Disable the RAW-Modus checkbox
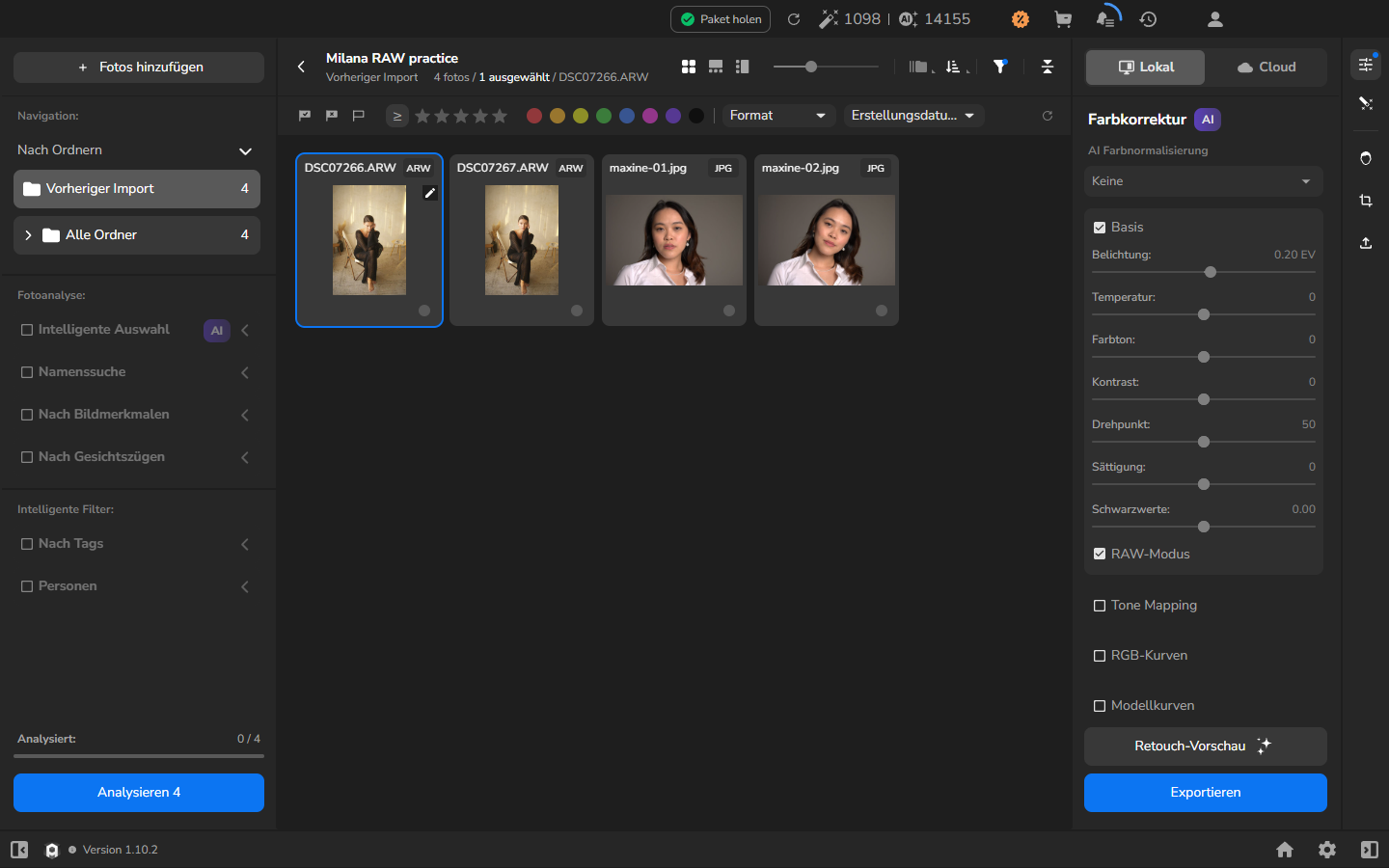The height and width of the screenshot is (868, 1389). pyautogui.click(x=1100, y=554)
